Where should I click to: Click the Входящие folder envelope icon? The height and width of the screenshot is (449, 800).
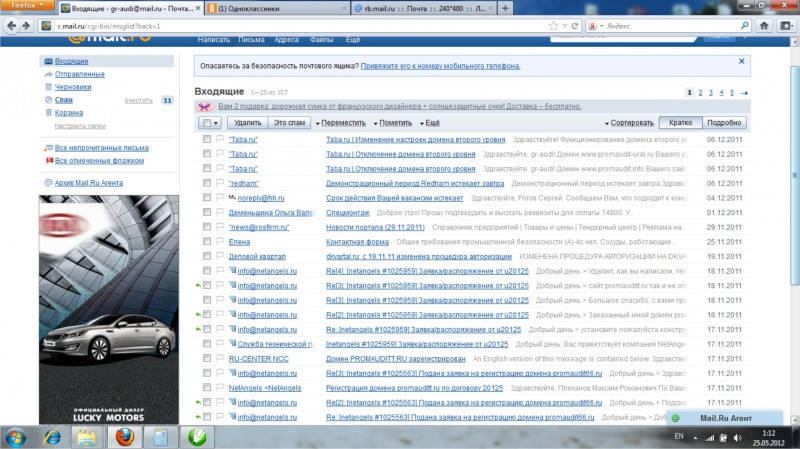pyautogui.click(x=48, y=61)
